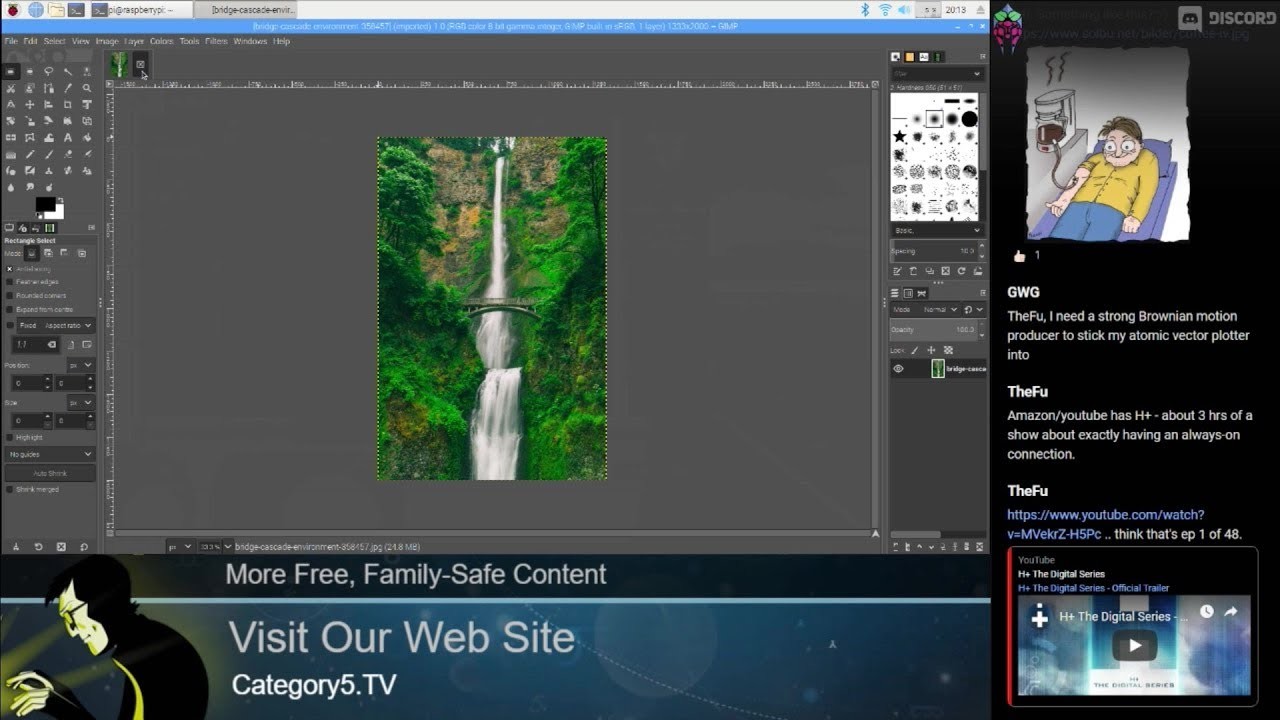Viewport: 1280px width, 720px height.
Task: Swap foreground and background colors arrow
Action: (61, 200)
